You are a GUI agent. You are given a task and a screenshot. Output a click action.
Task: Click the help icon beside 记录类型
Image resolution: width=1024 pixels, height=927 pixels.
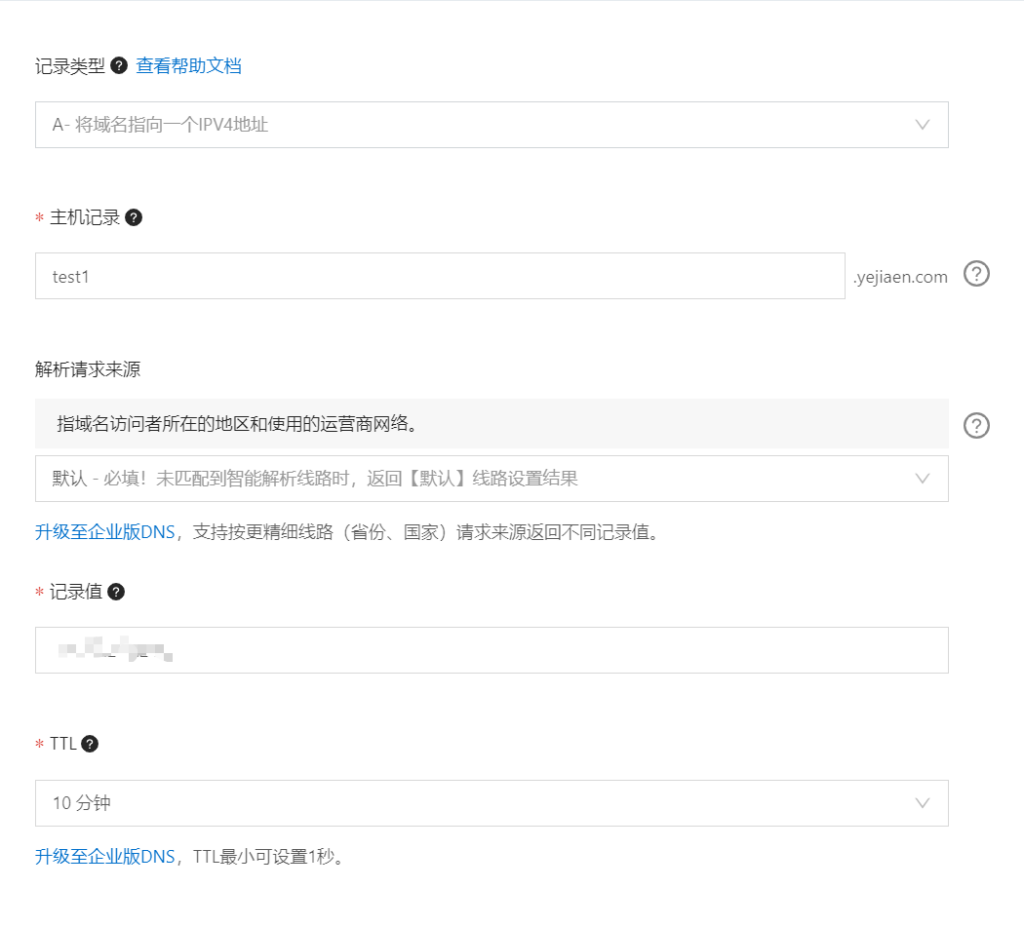(119, 66)
